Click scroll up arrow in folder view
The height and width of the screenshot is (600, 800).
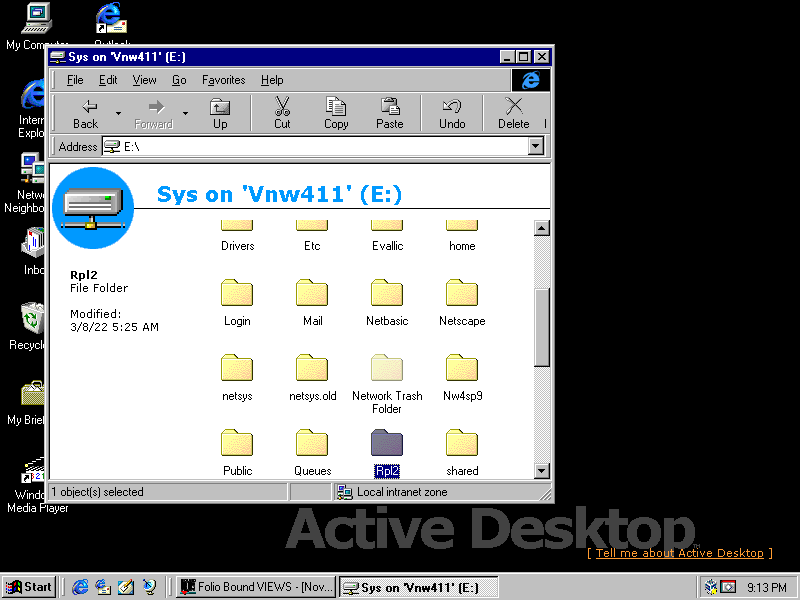tap(542, 228)
